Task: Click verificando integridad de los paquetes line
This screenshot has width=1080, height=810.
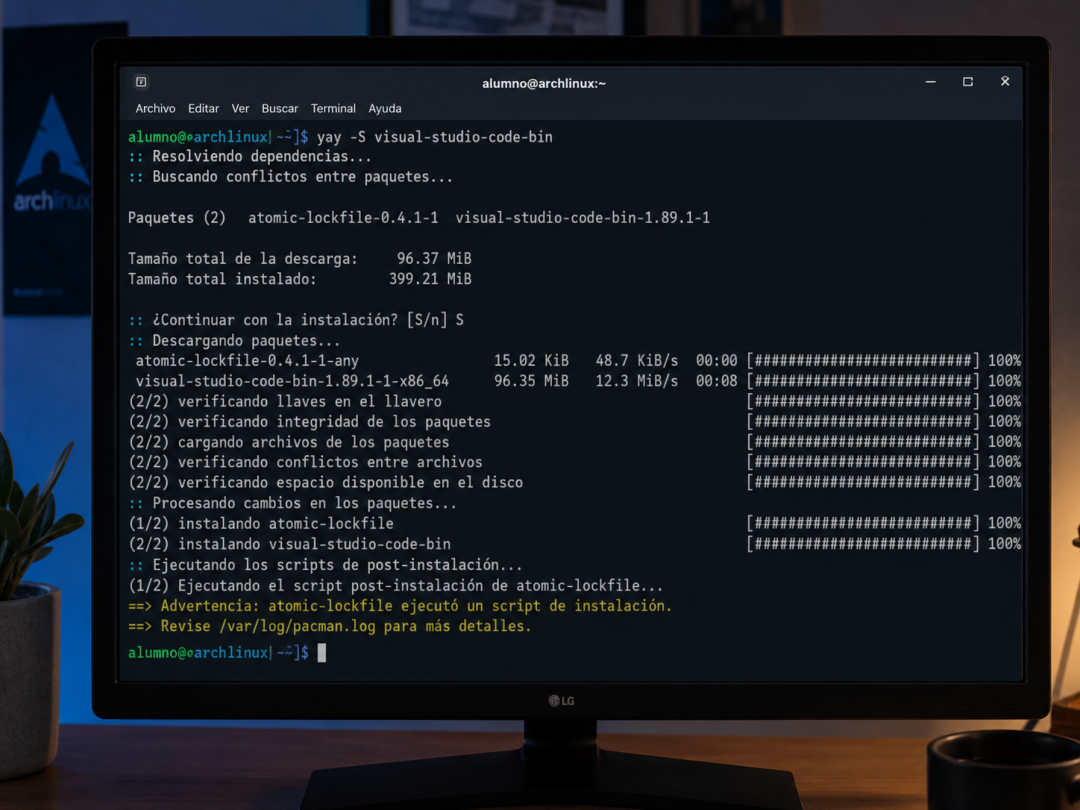Action: [x=309, y=422]
